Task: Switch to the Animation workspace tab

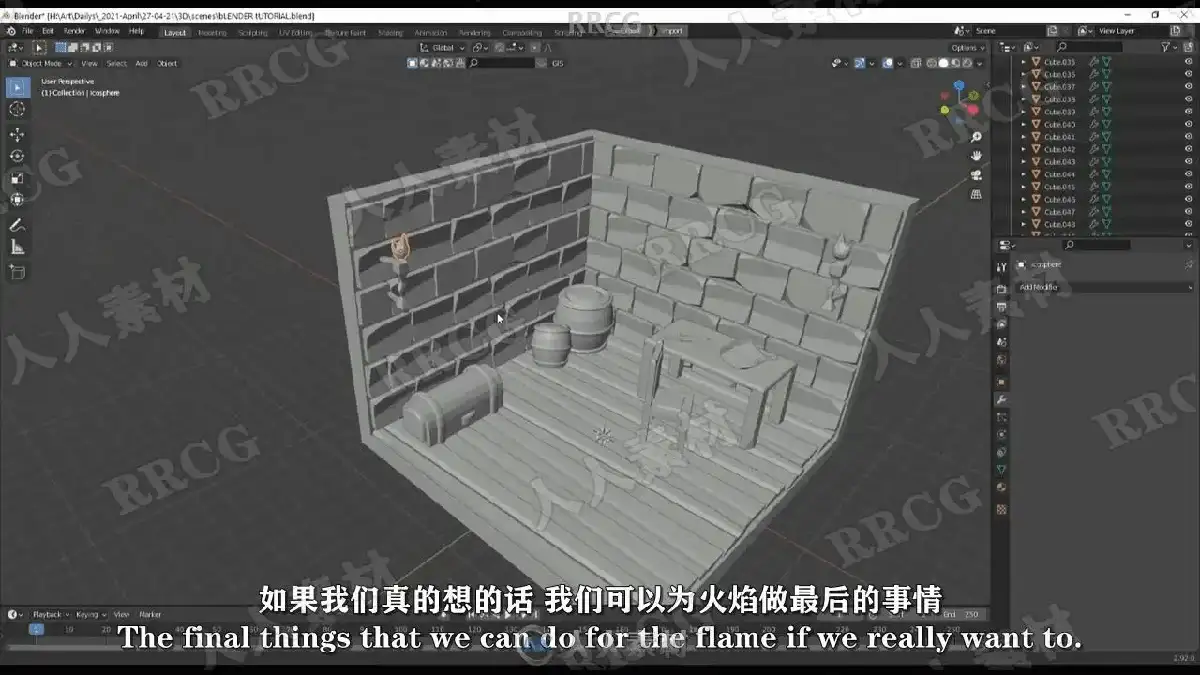Action: tap(431, 32)
